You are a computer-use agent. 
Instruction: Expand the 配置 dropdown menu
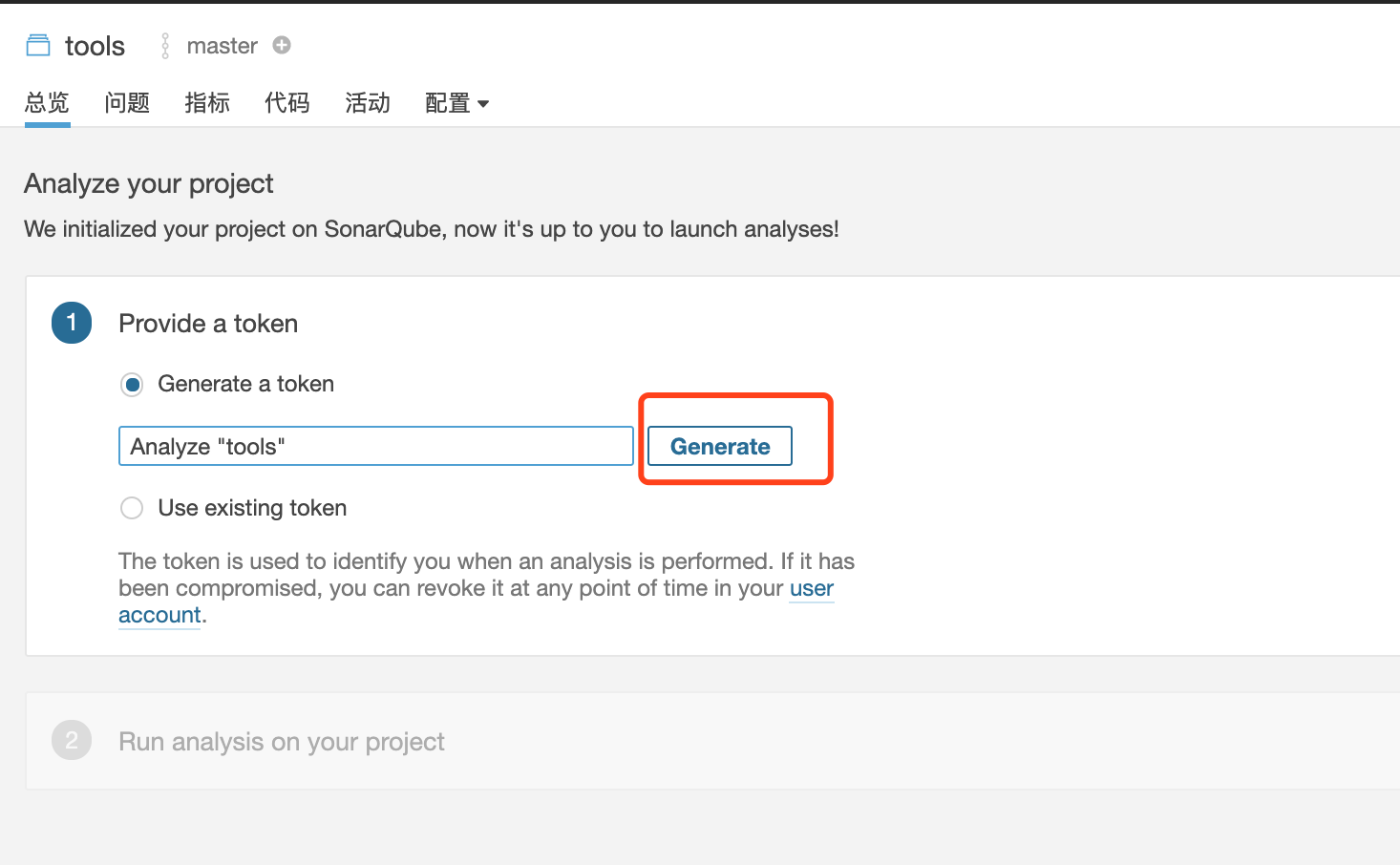(x=457, y=103)
